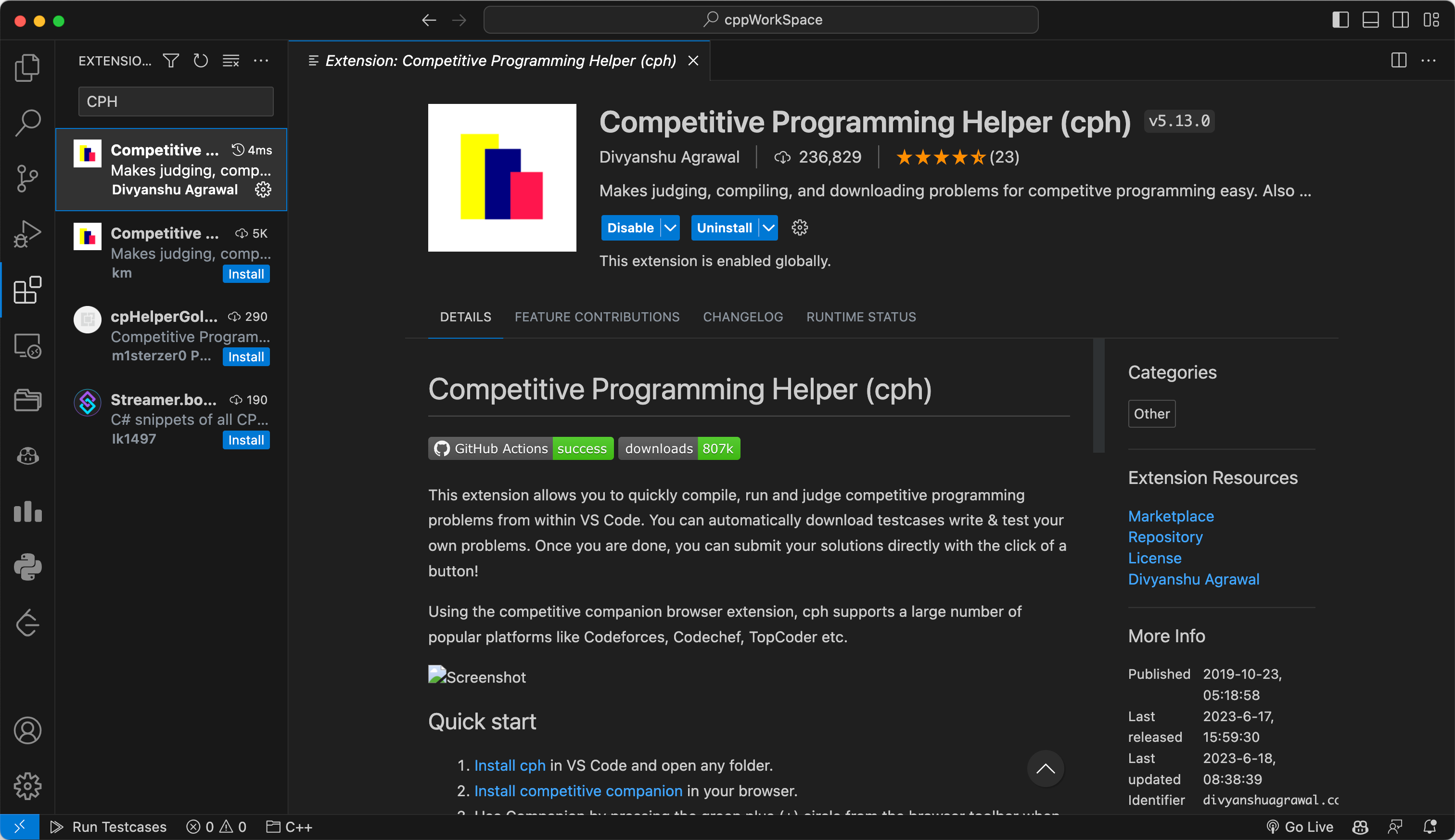Open the Run and Debug view

tap(27, 234)
